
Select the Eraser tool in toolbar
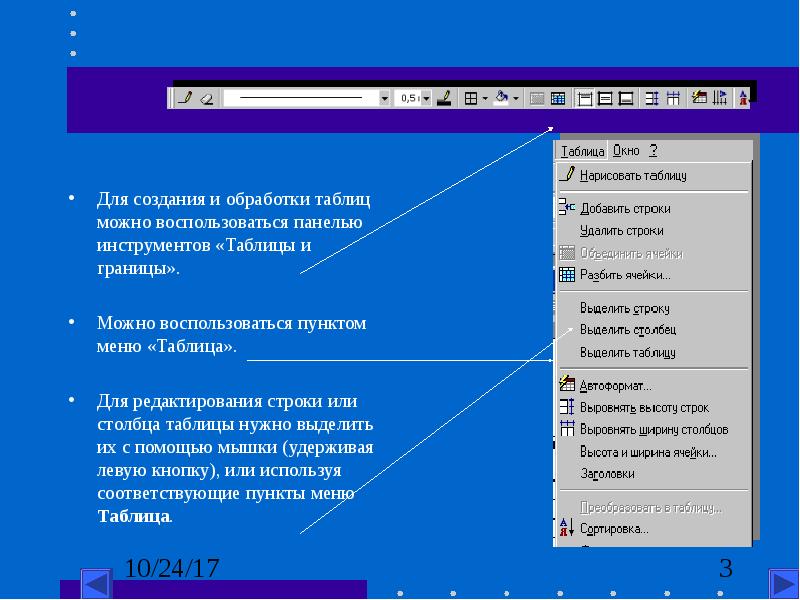pos(207,98)
